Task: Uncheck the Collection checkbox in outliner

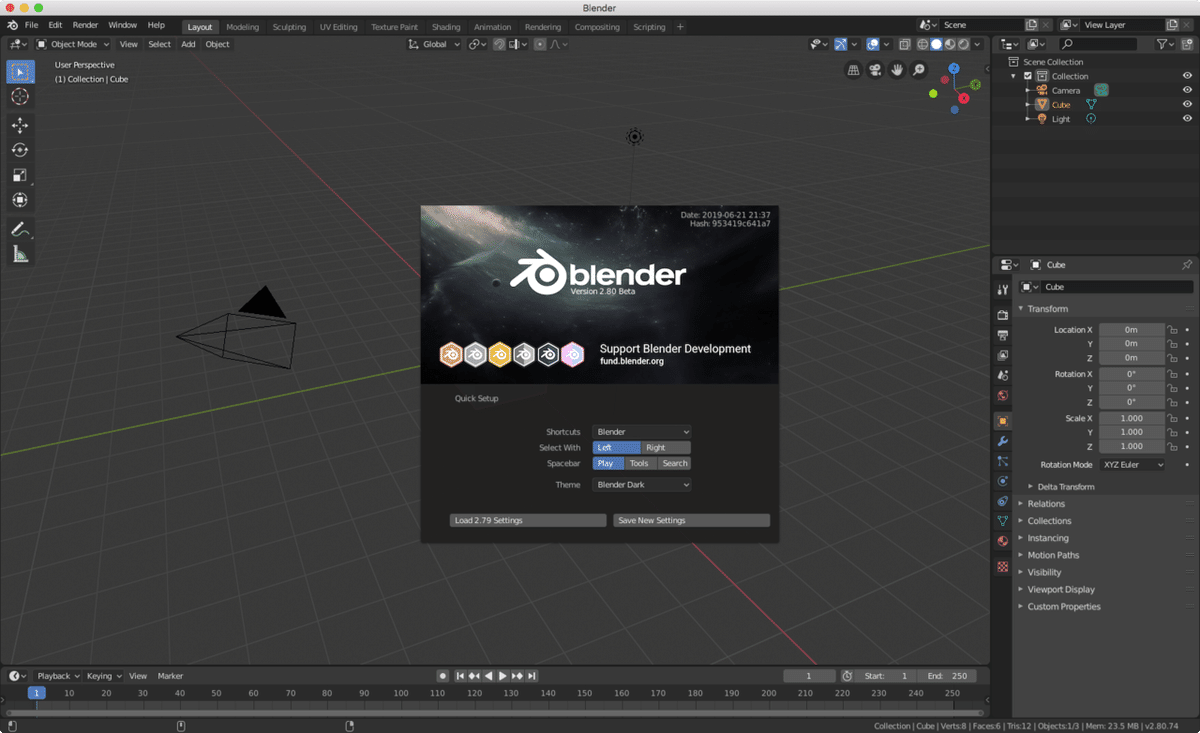Action: coord(1027,76)
